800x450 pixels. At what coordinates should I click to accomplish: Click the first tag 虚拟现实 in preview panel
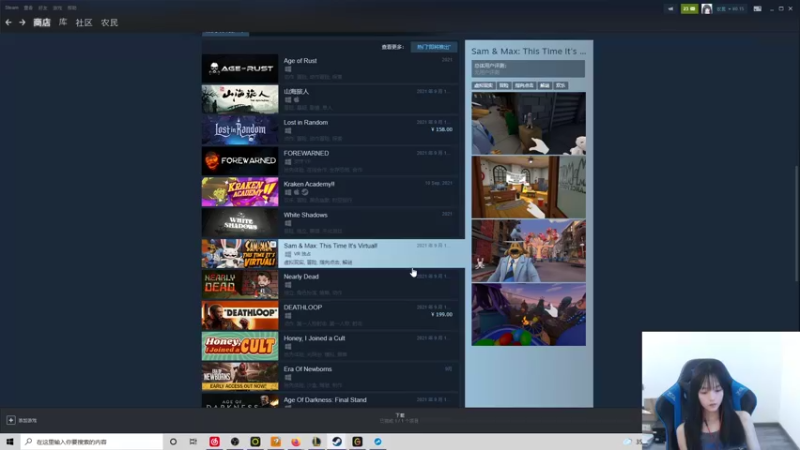click(x=483, y=86)
